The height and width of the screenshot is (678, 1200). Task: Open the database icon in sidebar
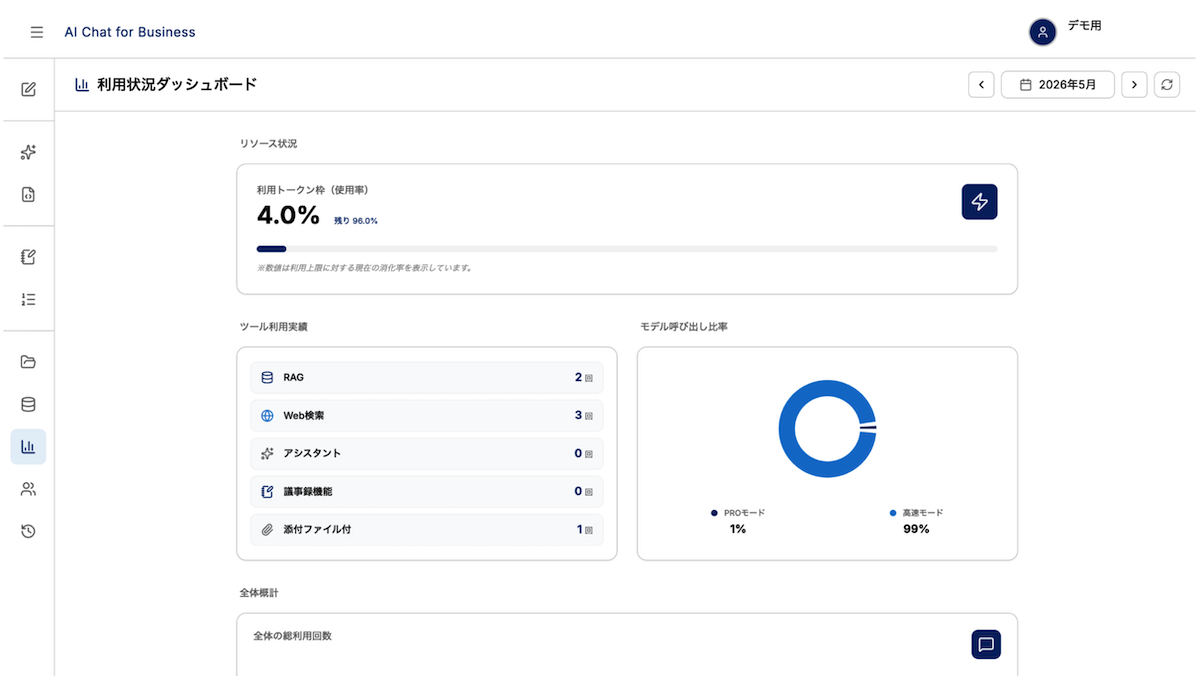[28, 405]
